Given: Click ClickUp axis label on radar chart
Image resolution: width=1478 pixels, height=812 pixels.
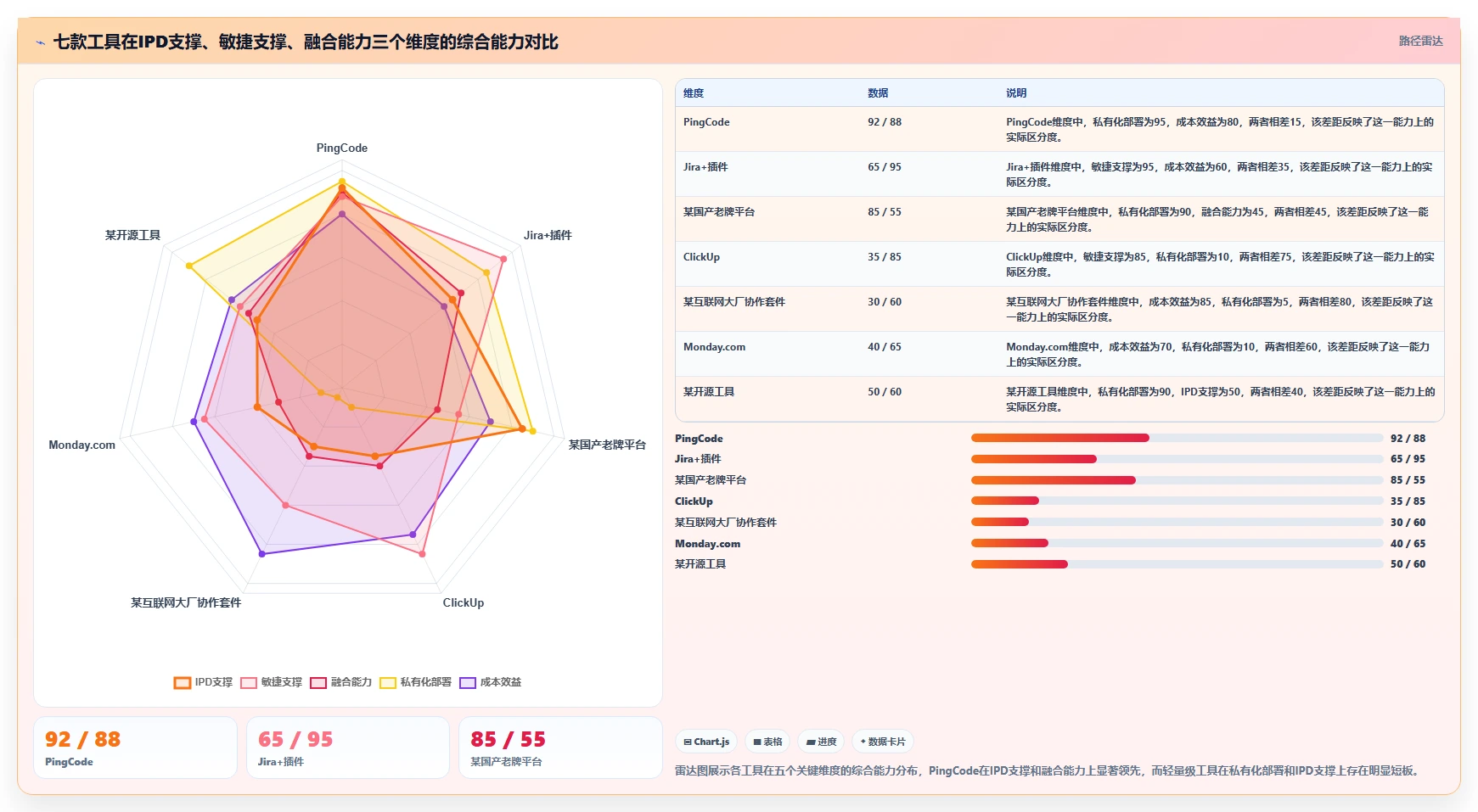Looking at the screenshot, I should click(464, 602).
